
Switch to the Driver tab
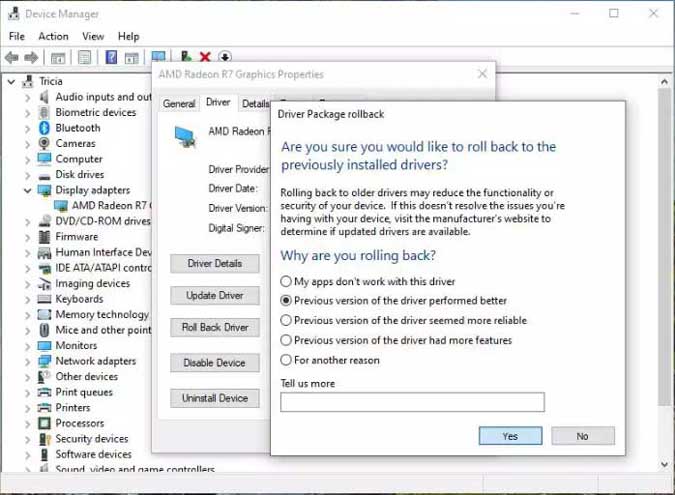pyautogui.click(x=218, y=102)
